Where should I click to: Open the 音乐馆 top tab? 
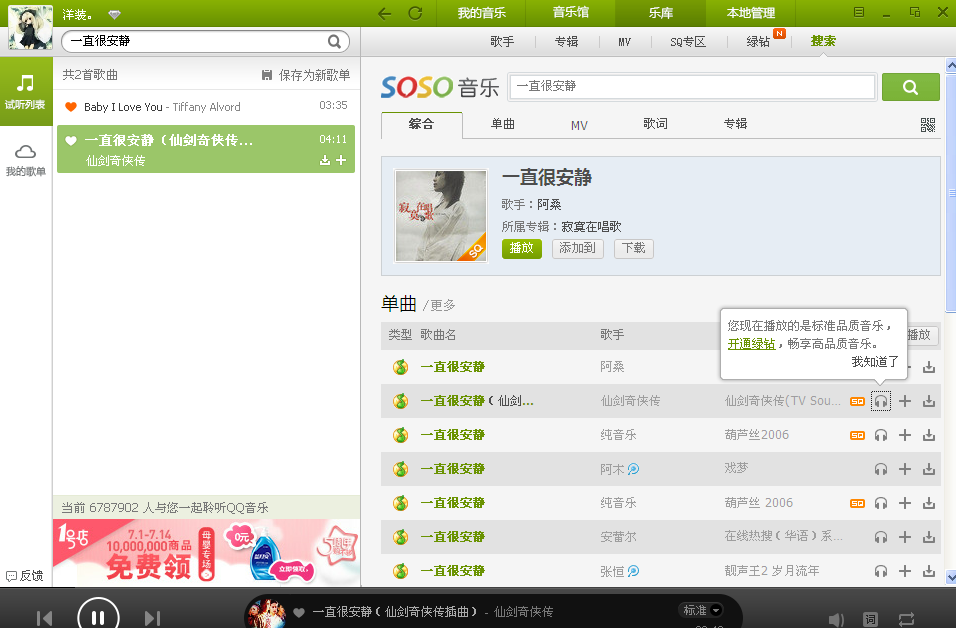tap(571, 13)
